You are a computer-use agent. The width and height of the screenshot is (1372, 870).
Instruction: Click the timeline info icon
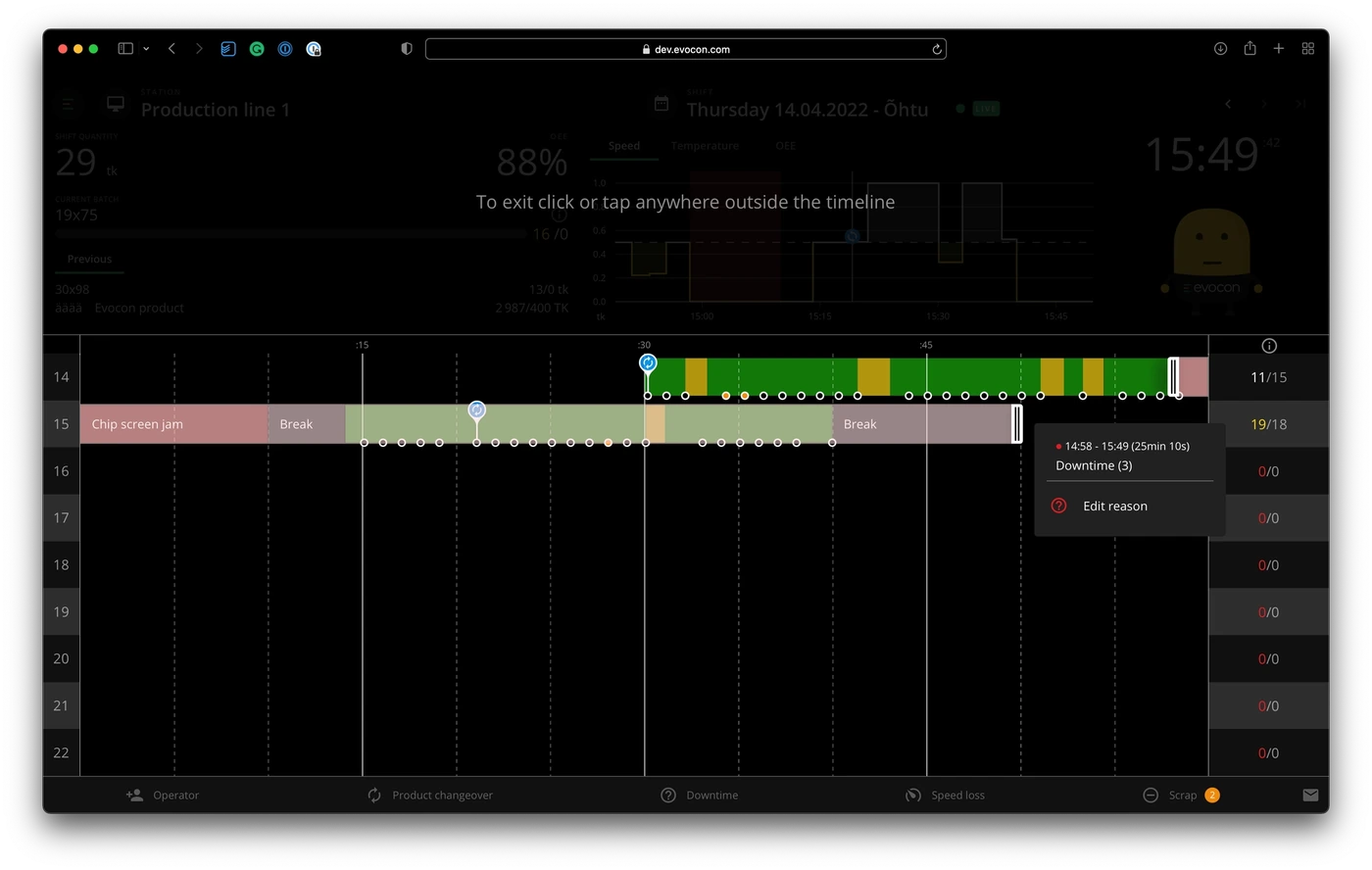click(x=1269, y=346)
